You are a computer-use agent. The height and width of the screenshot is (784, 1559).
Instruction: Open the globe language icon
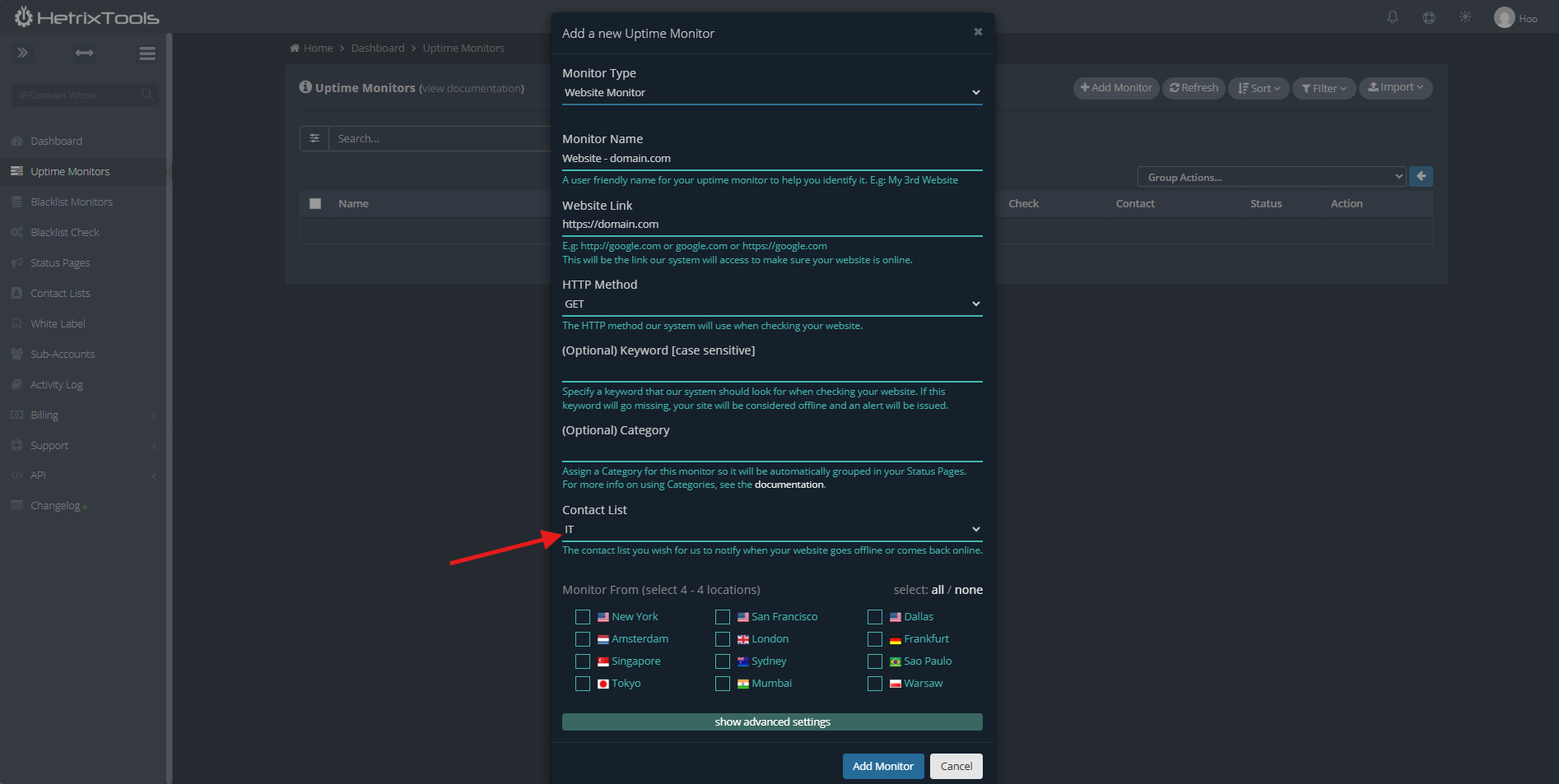[x=1429, y=17]
